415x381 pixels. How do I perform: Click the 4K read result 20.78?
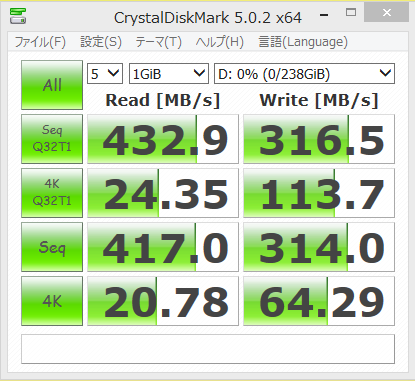[163, 301]
